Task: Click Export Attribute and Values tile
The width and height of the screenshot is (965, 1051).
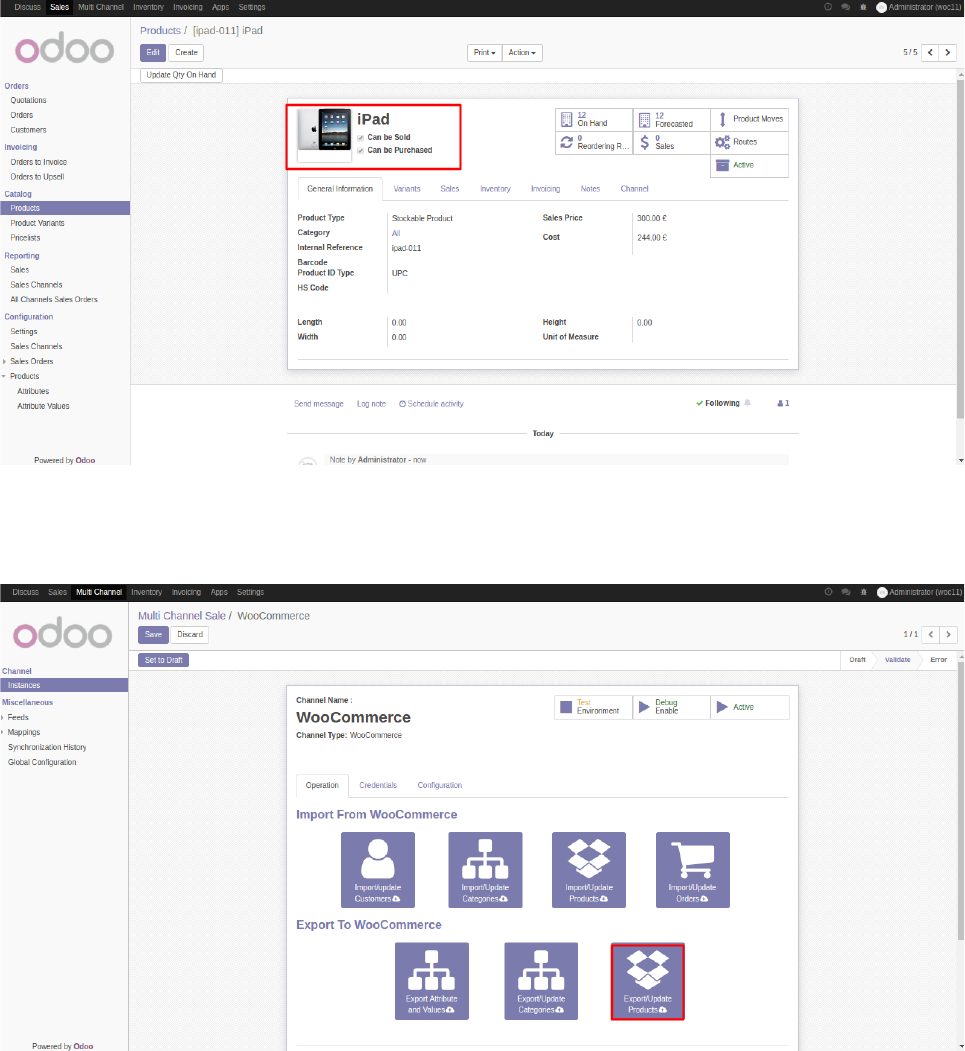Action: [x=432, y=981]
